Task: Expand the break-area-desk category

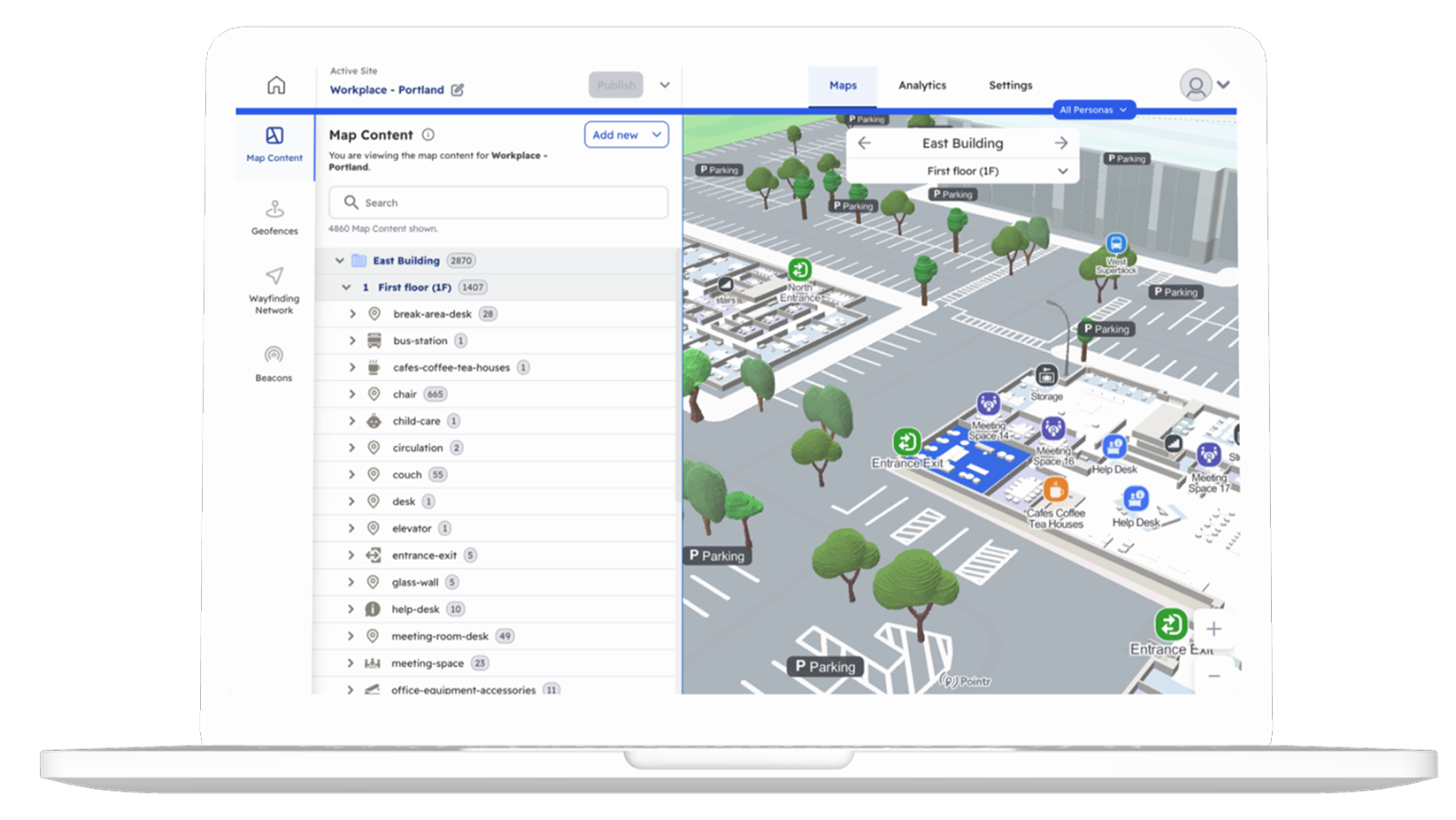Action: 352,314
